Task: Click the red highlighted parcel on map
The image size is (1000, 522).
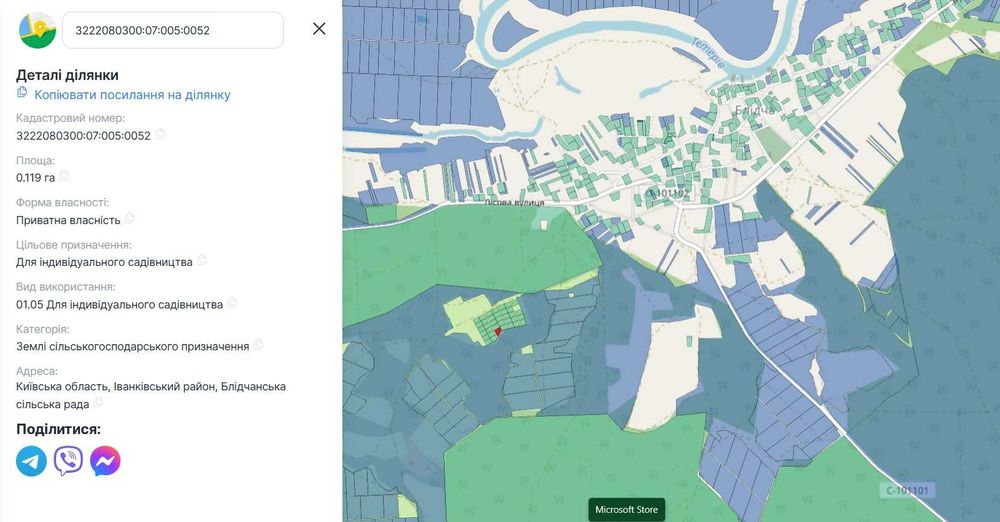Action: click(497, 332)
